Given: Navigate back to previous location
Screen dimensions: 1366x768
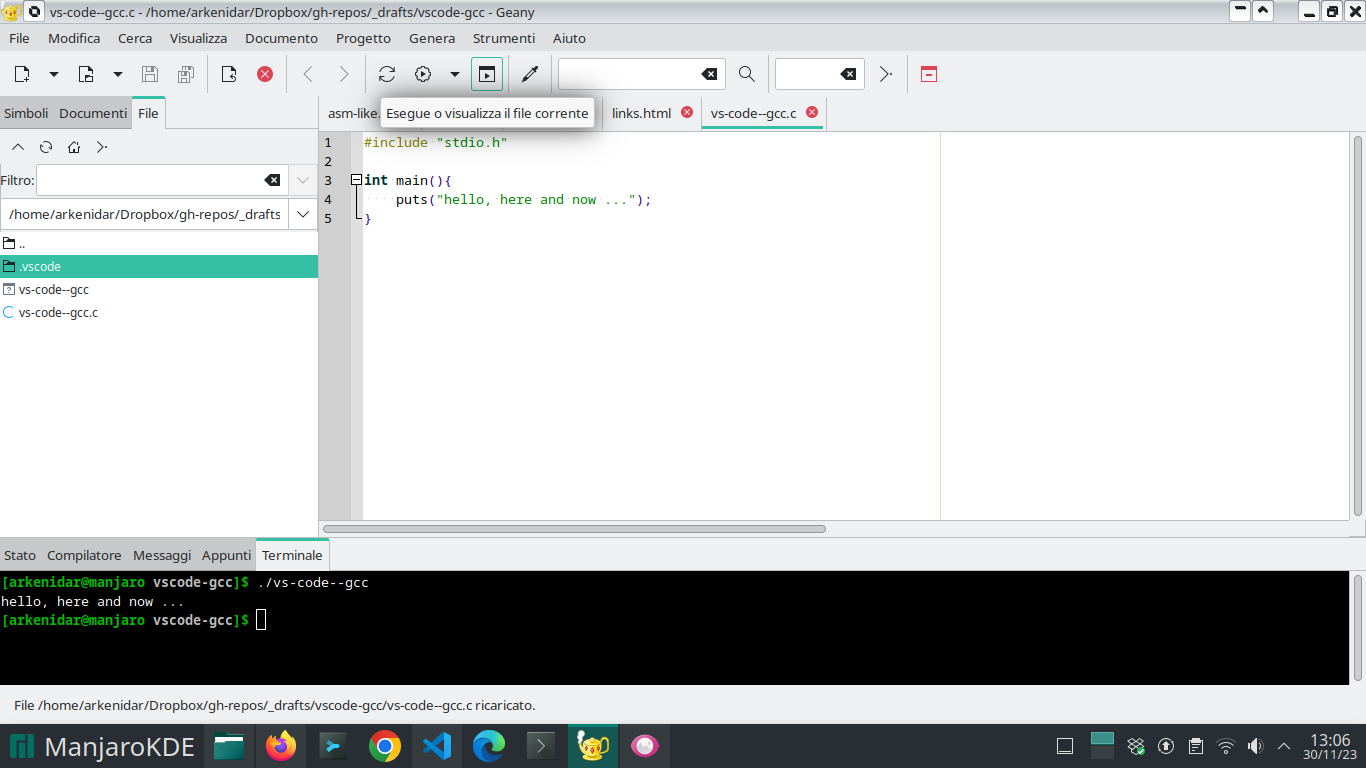Looking at the screenshot, I should (x=308, y=74).
